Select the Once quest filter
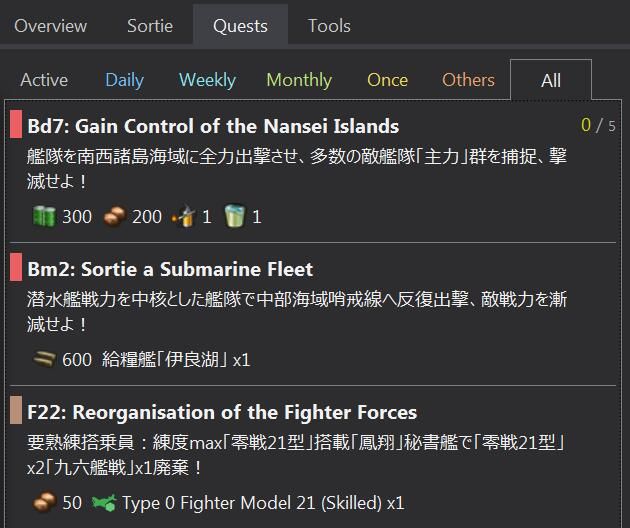630x528 pixels. click(387, 80)
